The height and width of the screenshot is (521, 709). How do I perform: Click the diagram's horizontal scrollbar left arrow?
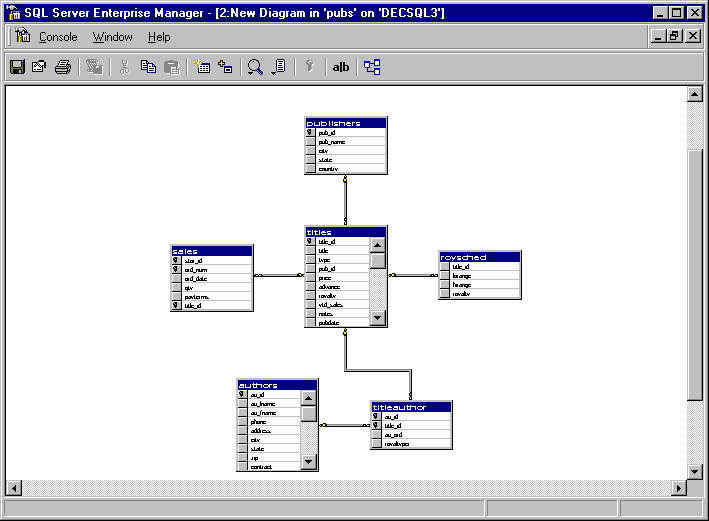click(14, 488)
